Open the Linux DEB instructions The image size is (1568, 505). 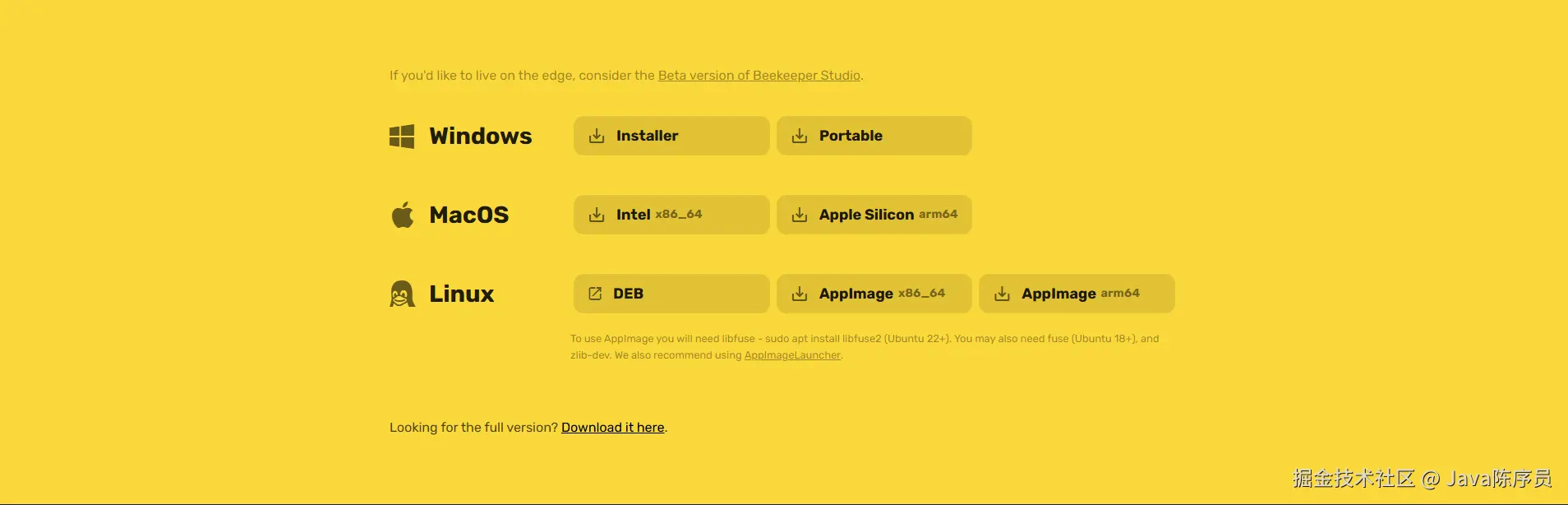tap(671, 294)
